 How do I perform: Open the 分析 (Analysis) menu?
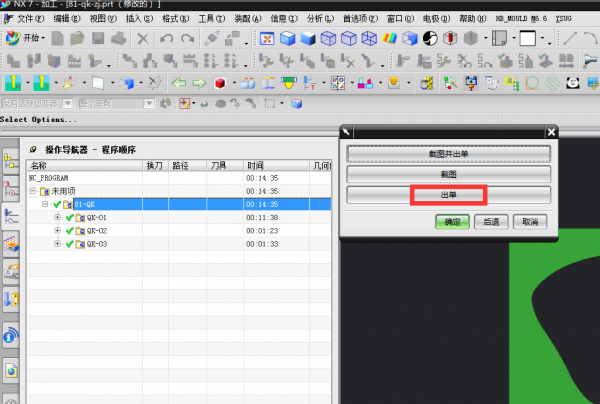click(320, 18)
